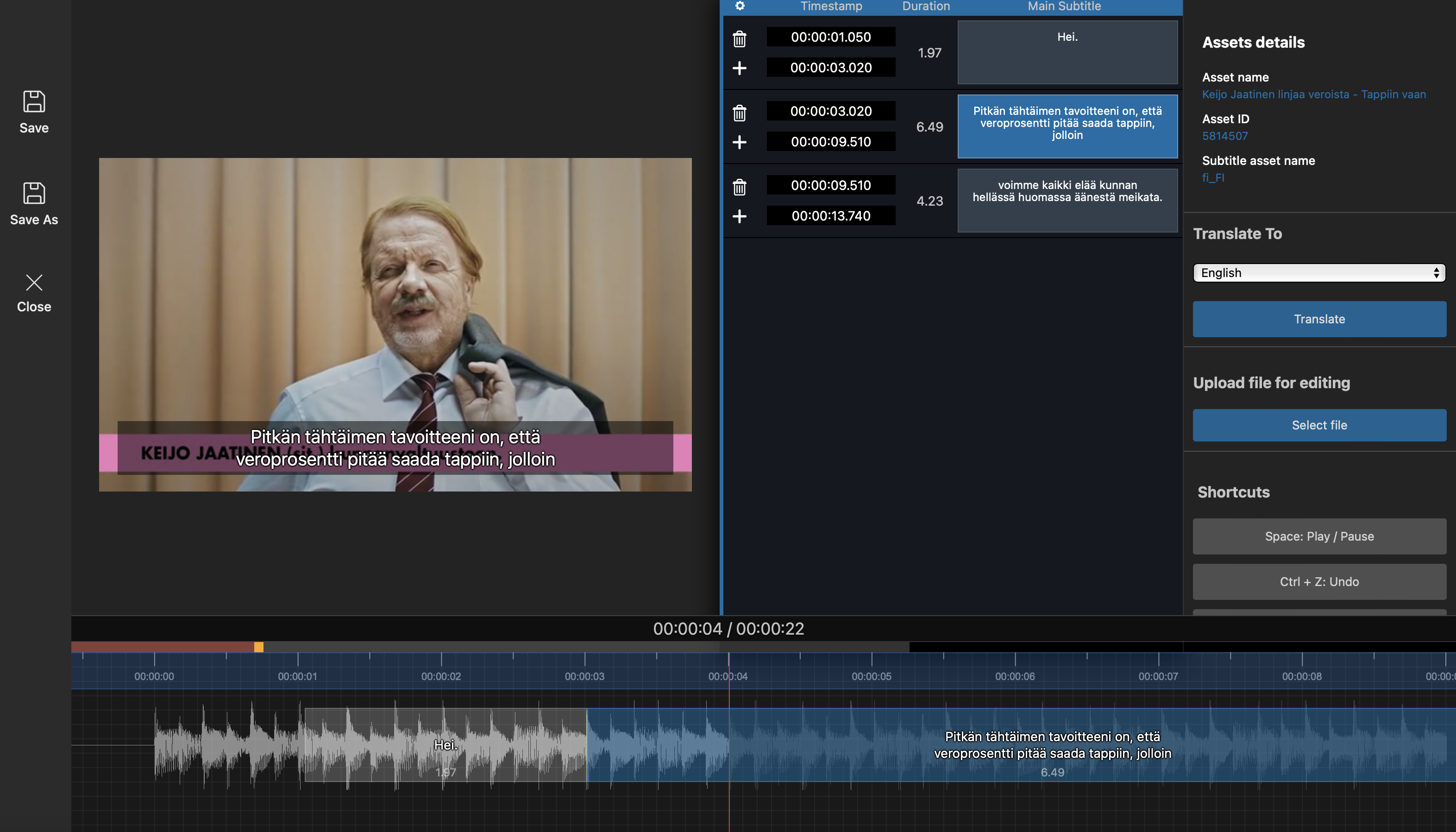Click the Save As icon
Viewport: 1456px width, 832px height.
coord(34,194)
